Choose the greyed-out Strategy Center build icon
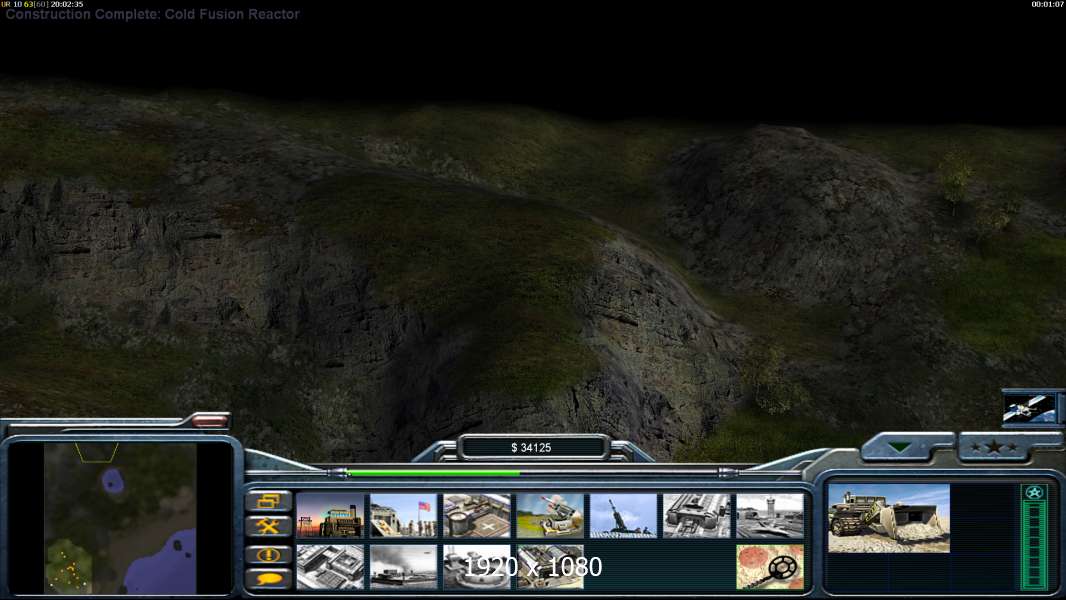1066x600 pixels. pos(330,567)
